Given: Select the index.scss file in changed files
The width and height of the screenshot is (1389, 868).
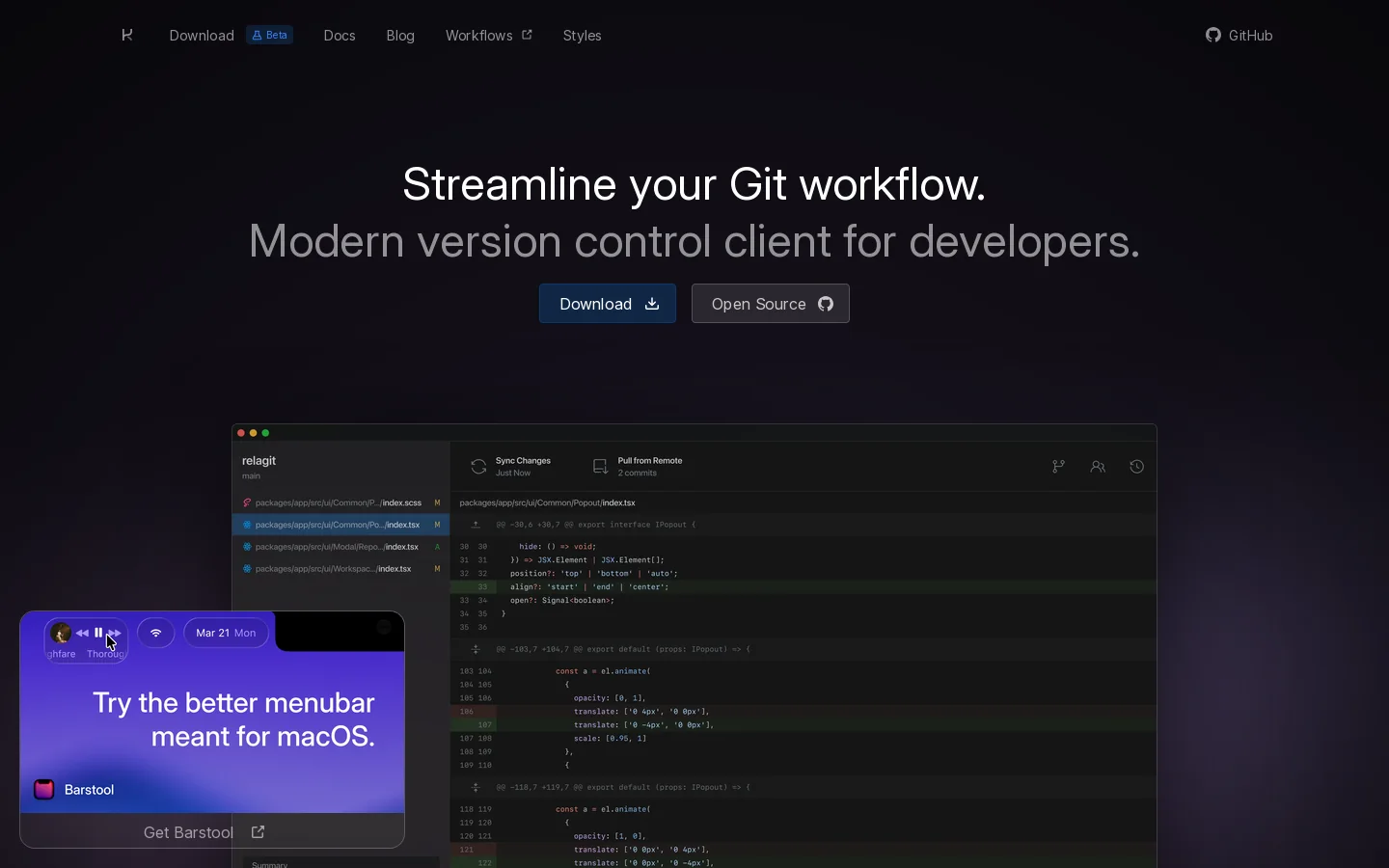Looking at the screenshot, I should click(341, 502).
